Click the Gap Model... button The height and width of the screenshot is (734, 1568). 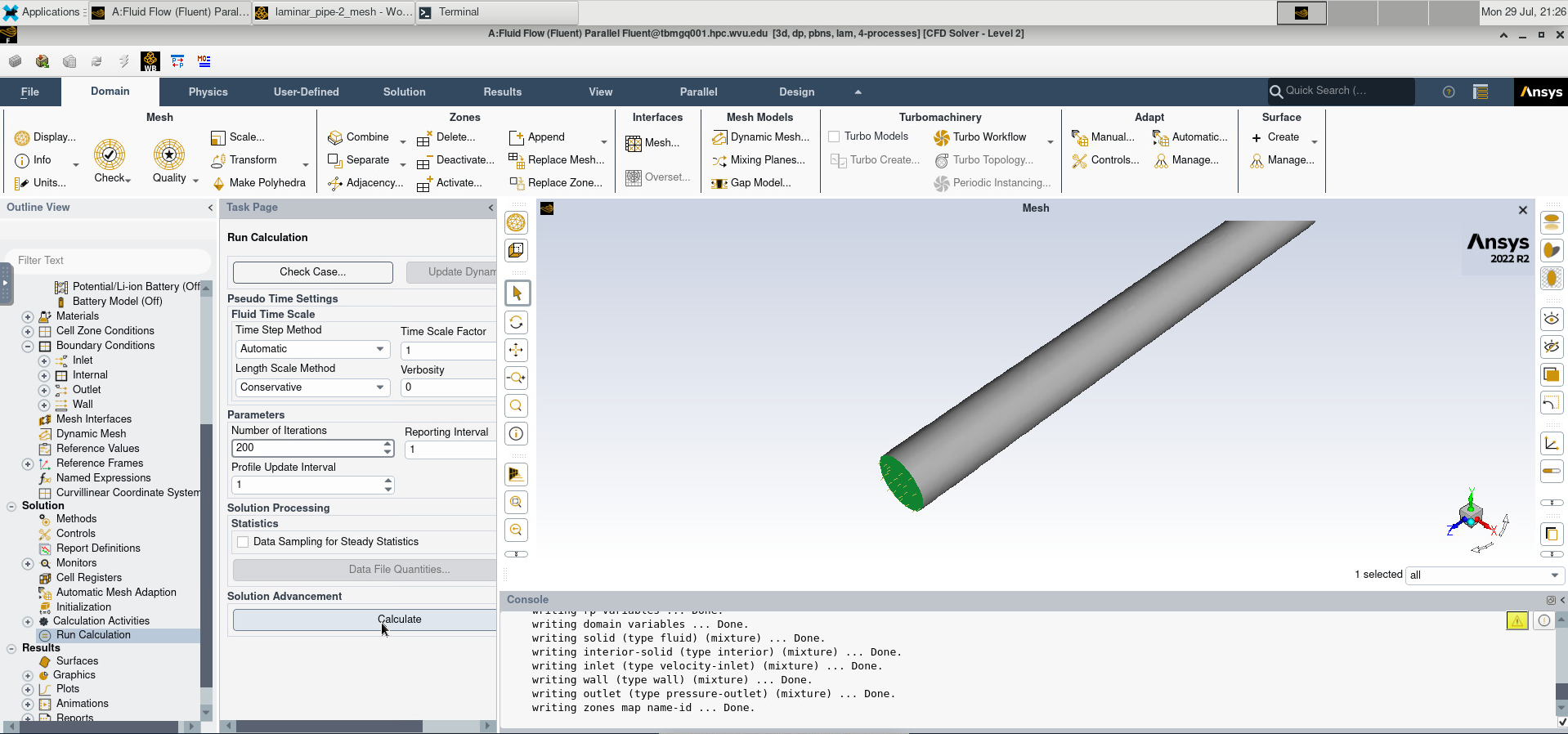coord(751,183)
